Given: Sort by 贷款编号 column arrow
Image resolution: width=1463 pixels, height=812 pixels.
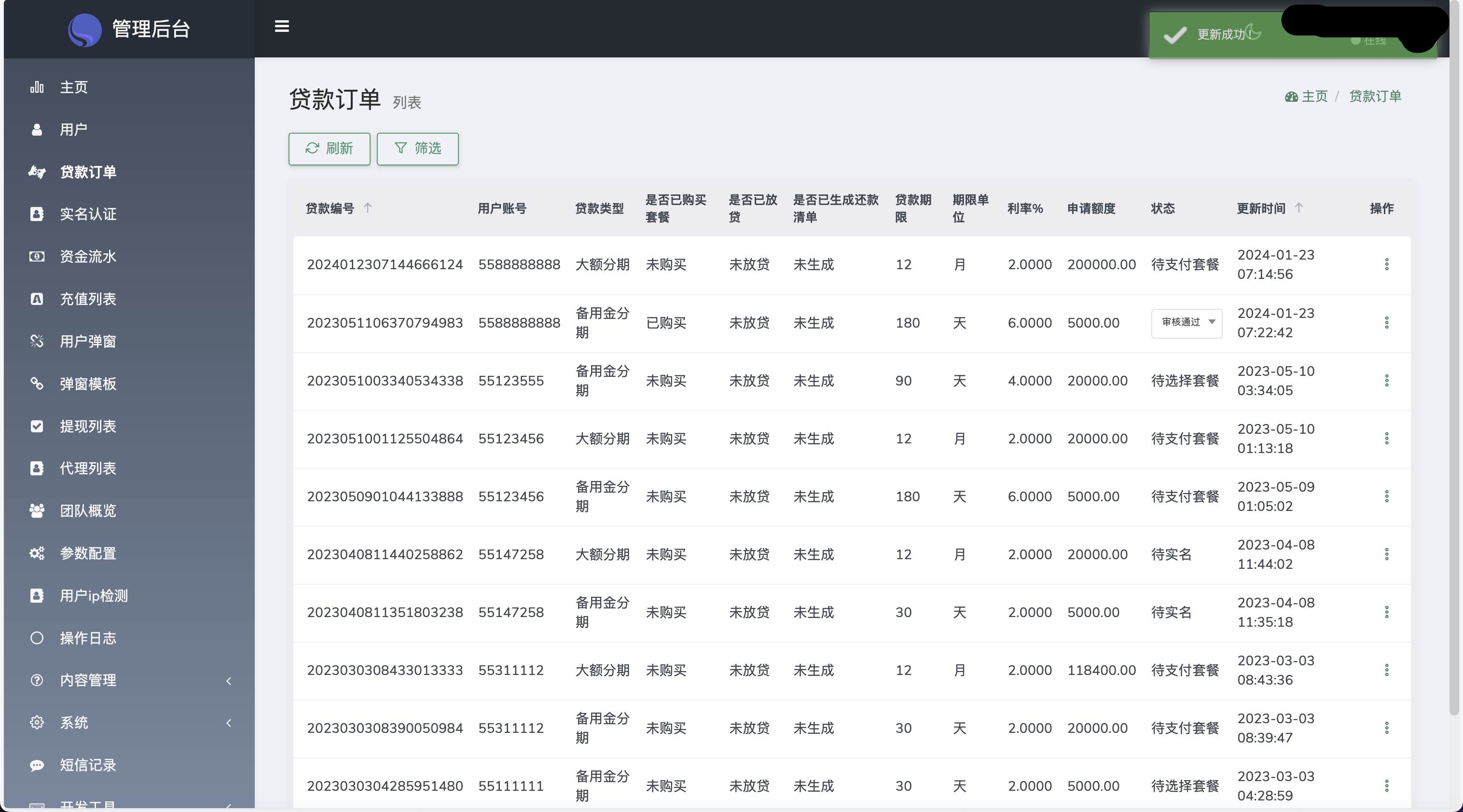Looking at the screenshot, I should pos(368,208).
